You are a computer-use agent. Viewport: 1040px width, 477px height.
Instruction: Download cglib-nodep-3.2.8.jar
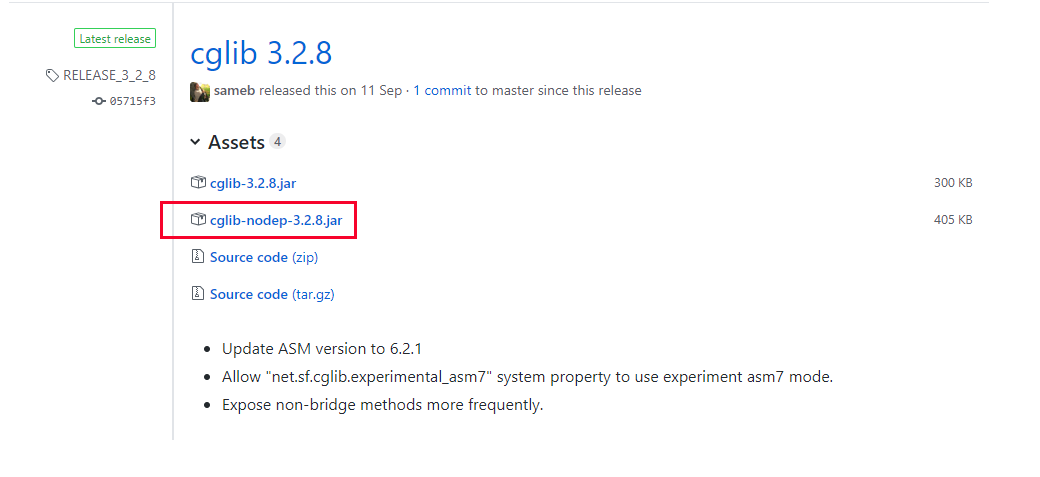tap(276, 220)
